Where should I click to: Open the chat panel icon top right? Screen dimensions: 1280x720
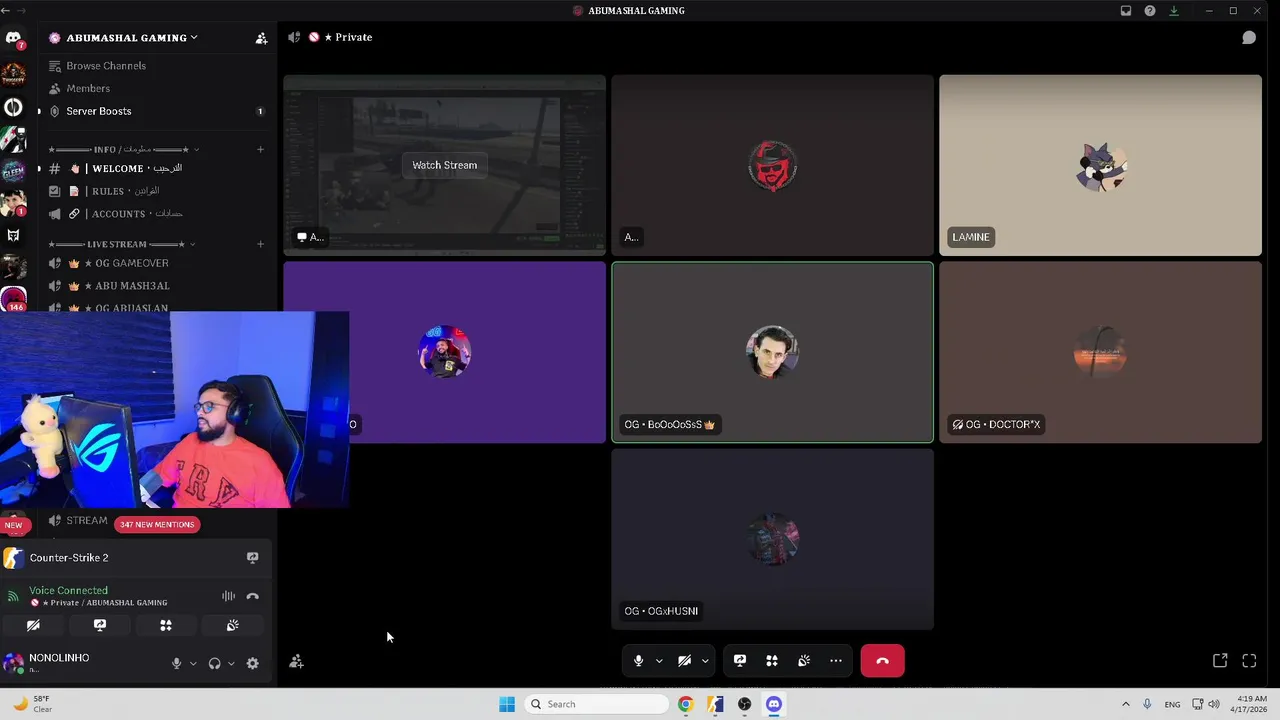click(1249, 37)
